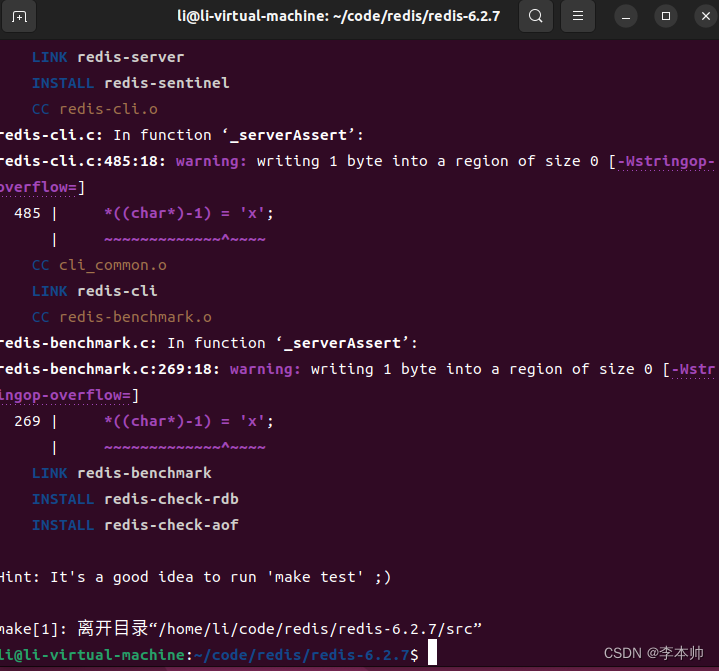Image resolution: width=719 pixels, height=671 pixels.
Task: Close the terminal window
Action: coord(706,17)
